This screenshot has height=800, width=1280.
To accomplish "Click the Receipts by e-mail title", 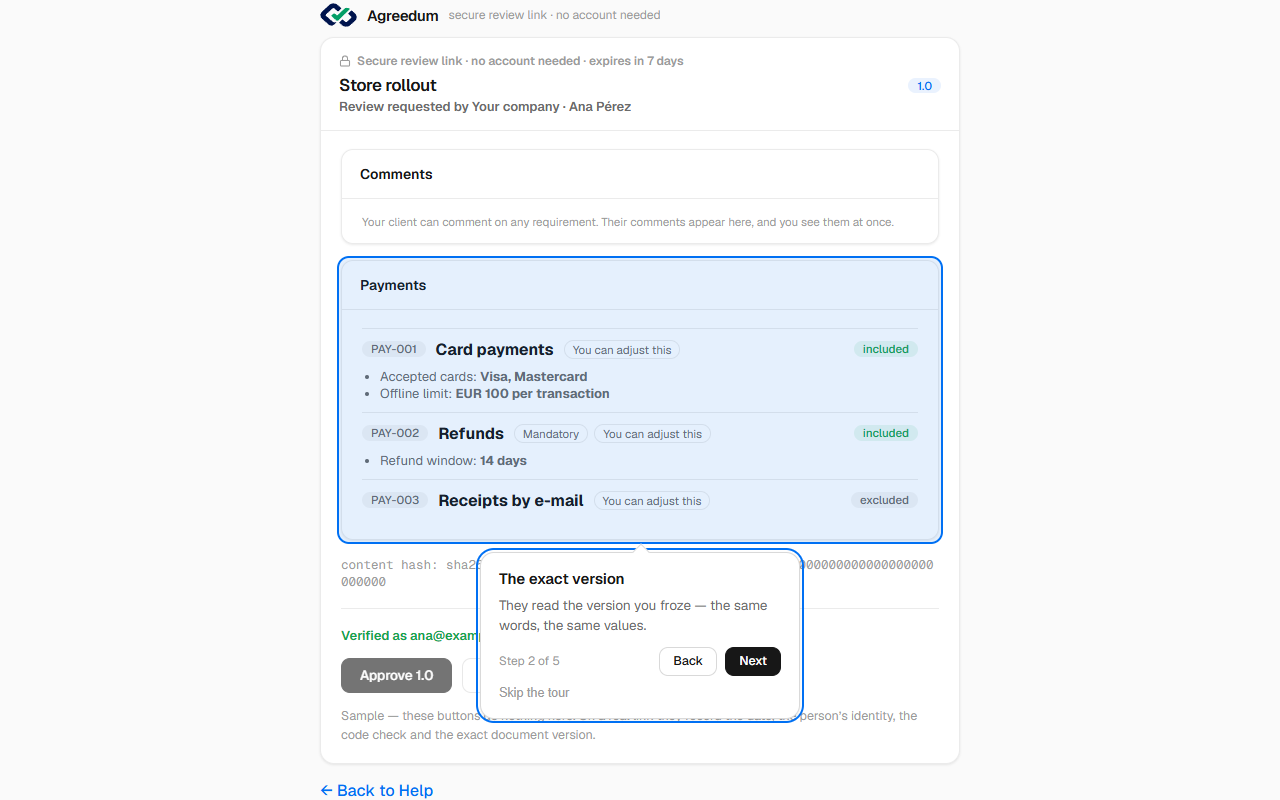I will [x=511, y=500].
